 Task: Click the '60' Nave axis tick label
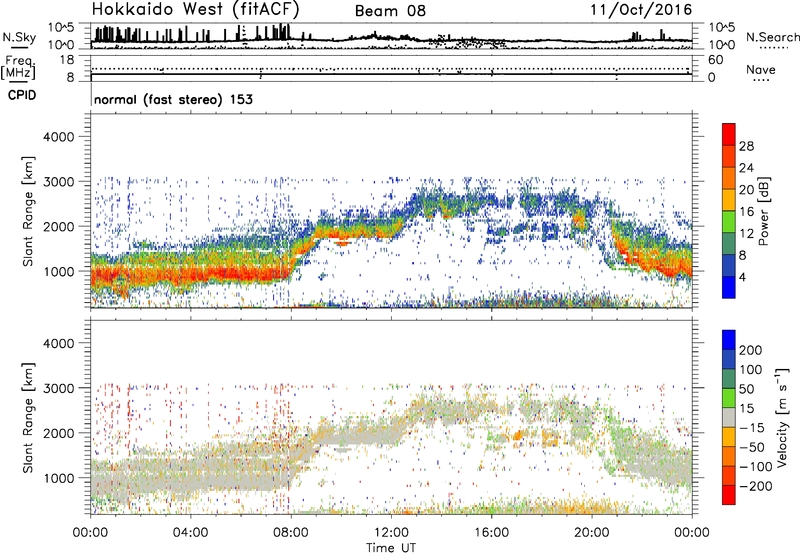(716, 60)
